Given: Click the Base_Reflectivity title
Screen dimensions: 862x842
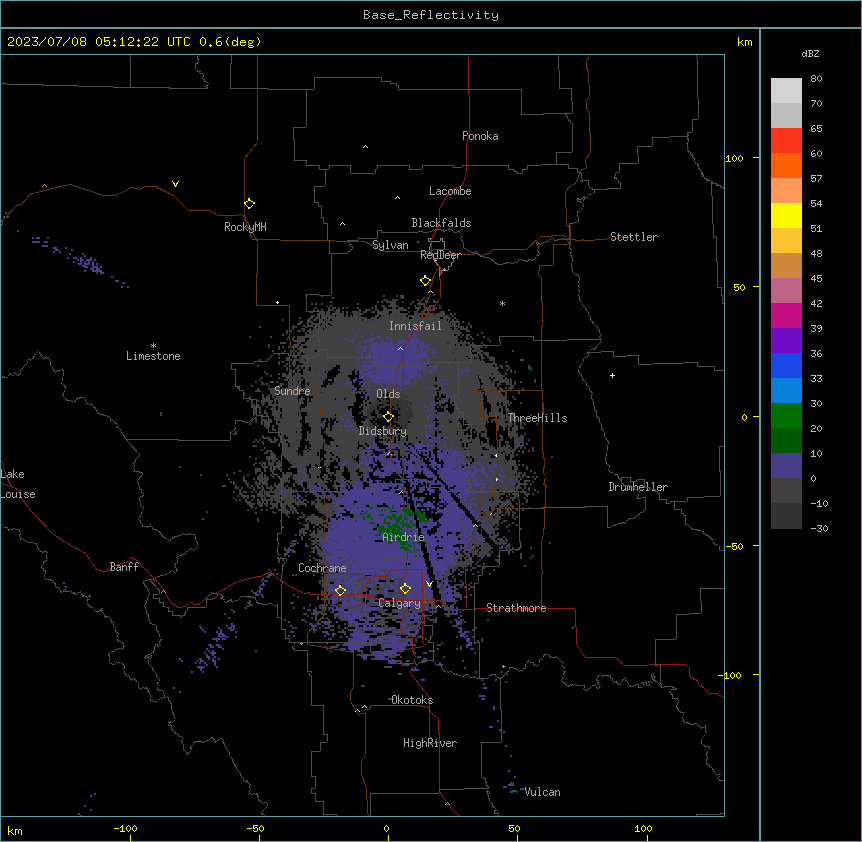Looking at the screenshot, I should 431,15.
